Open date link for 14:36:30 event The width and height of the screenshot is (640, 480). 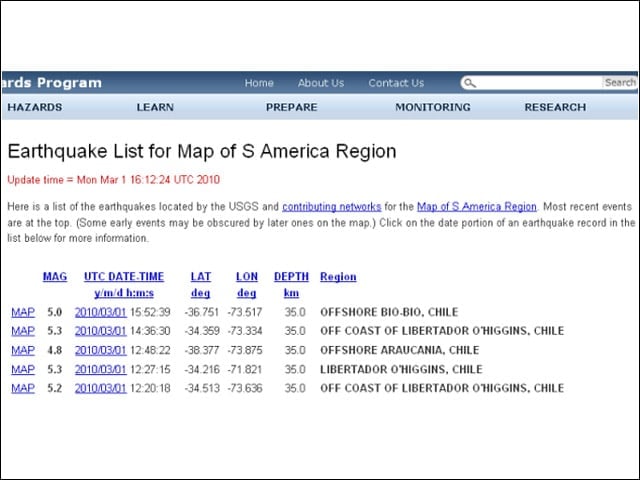click(x=100, y=331)
